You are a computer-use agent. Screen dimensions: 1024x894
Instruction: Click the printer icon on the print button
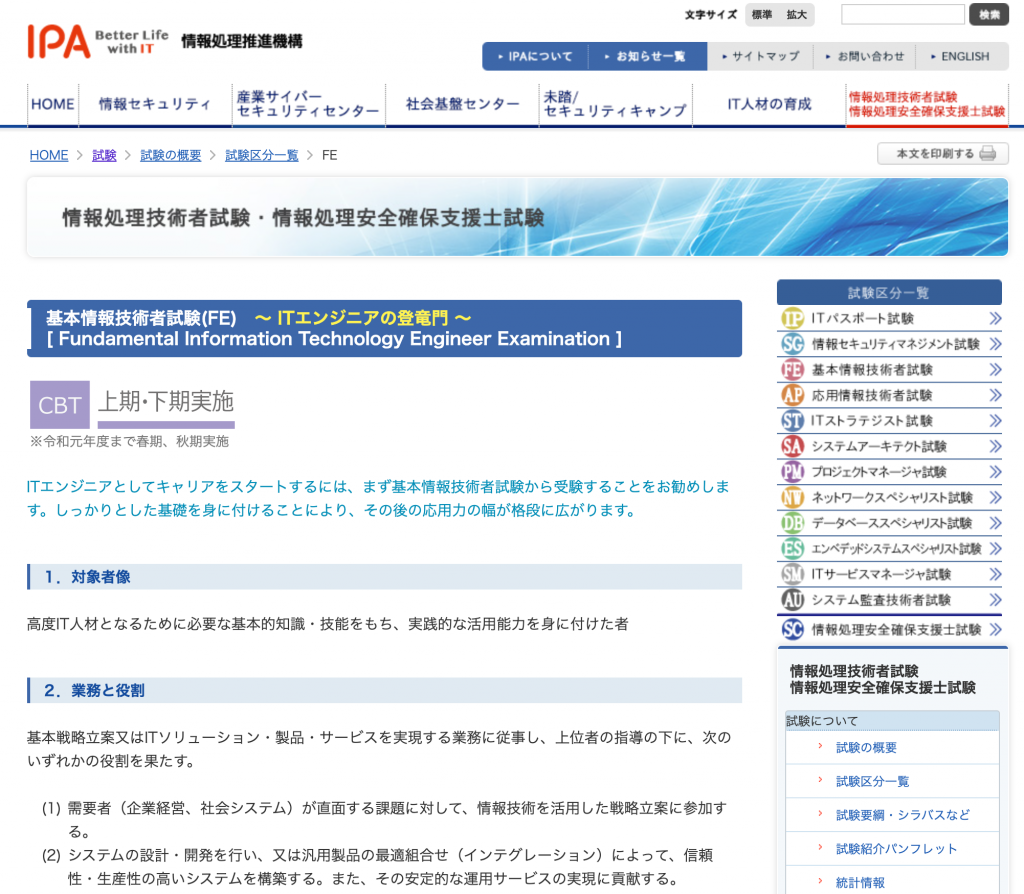pyautogui.click(x=988, y=153)
